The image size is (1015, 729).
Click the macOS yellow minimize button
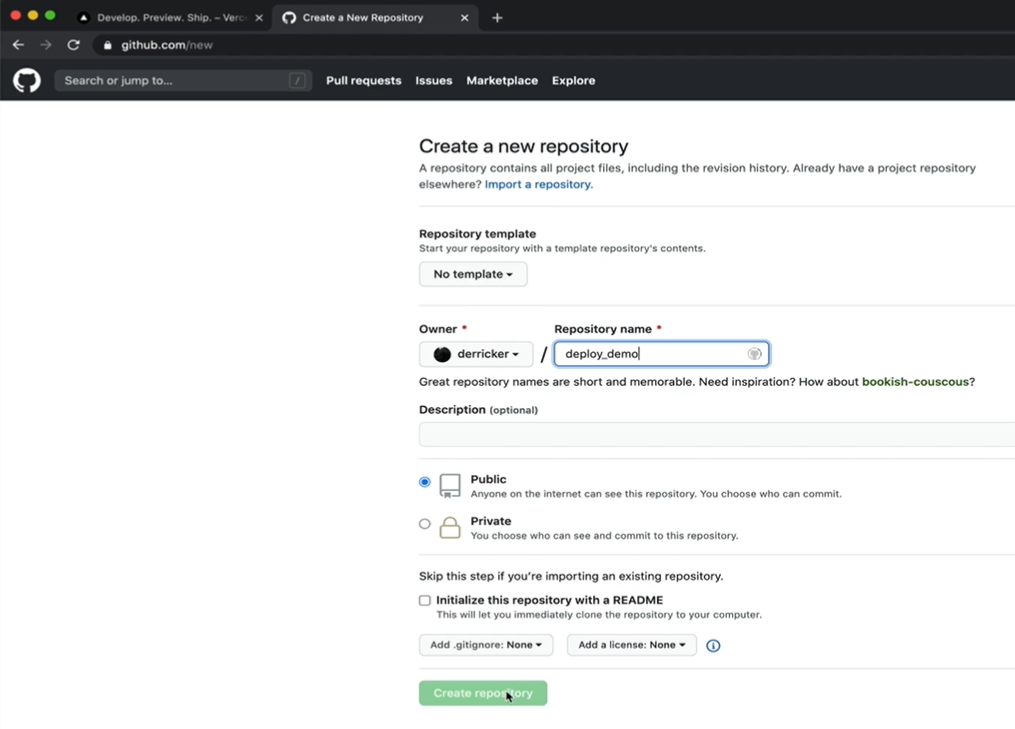coord(33,15)
